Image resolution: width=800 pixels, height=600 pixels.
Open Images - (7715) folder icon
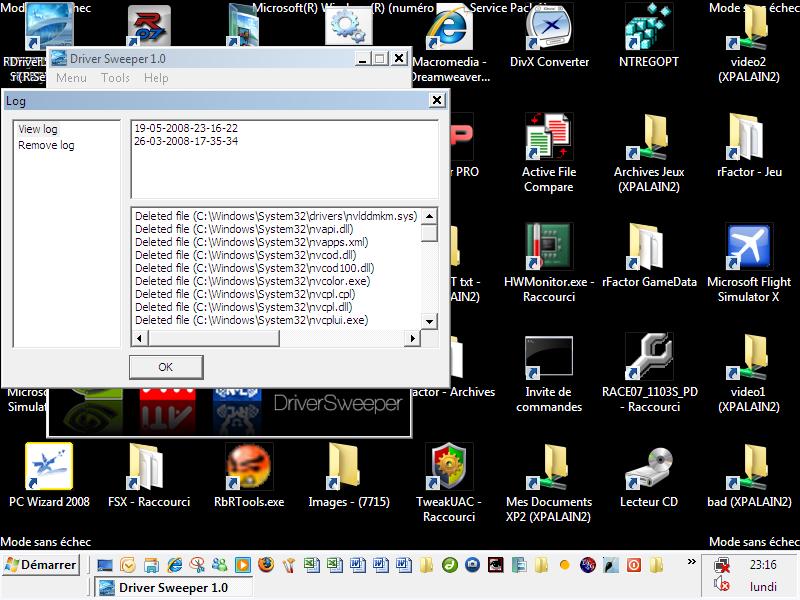(349, 476)
